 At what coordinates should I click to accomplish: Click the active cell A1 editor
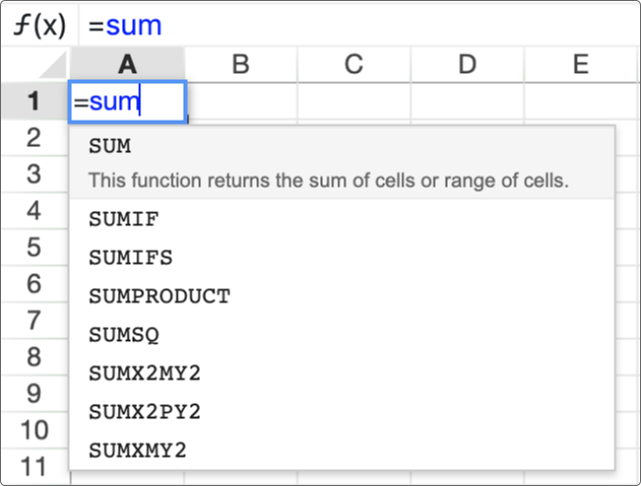click(128, 101)
